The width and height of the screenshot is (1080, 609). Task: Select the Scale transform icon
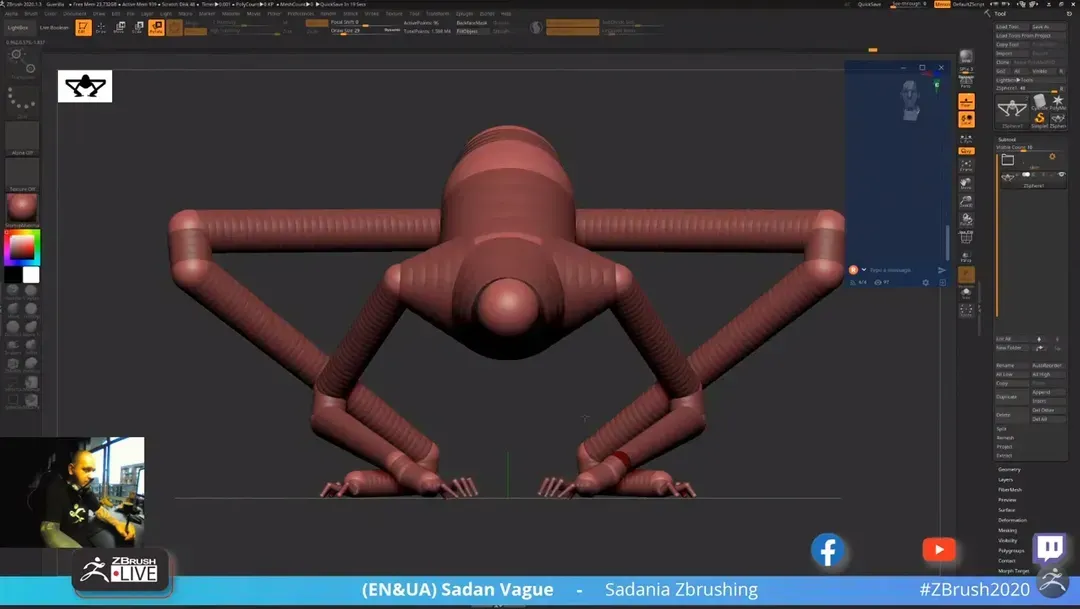[x=137, y=28]
